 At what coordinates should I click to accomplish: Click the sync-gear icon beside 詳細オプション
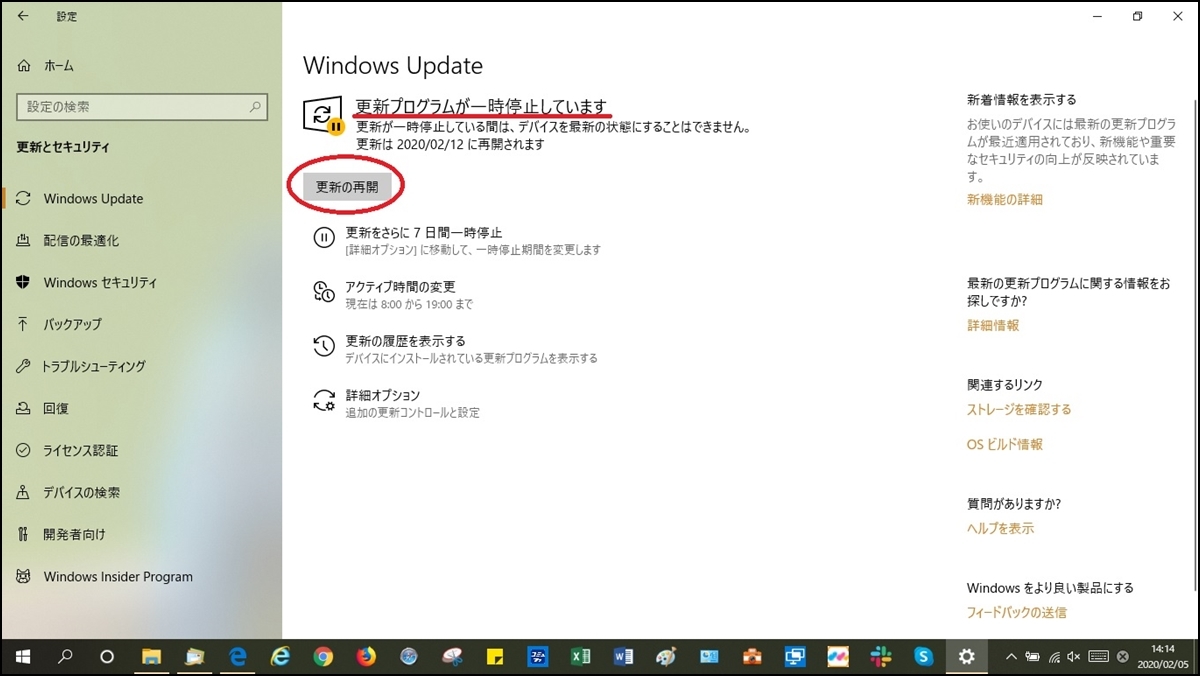(324, 400)
